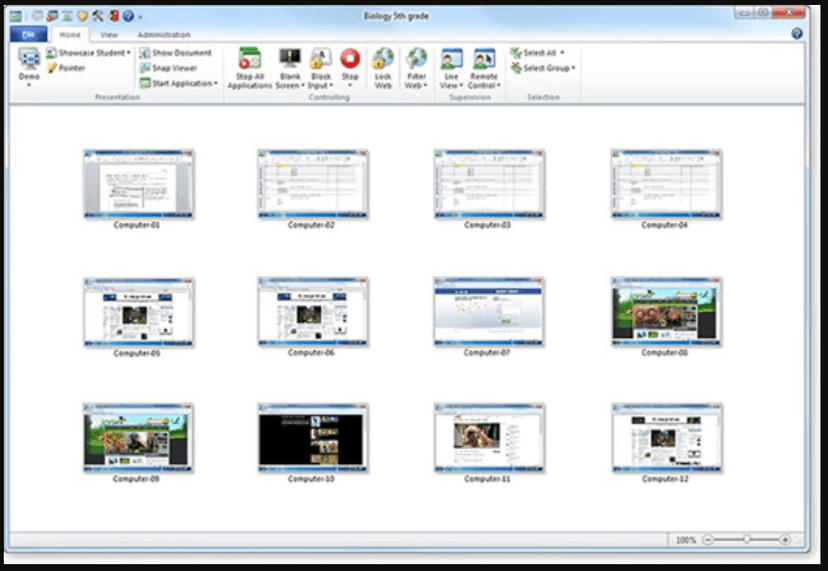Viewport: 828px width, 571px height.
Task: Switch to the View tab
Action: (109, 34)
